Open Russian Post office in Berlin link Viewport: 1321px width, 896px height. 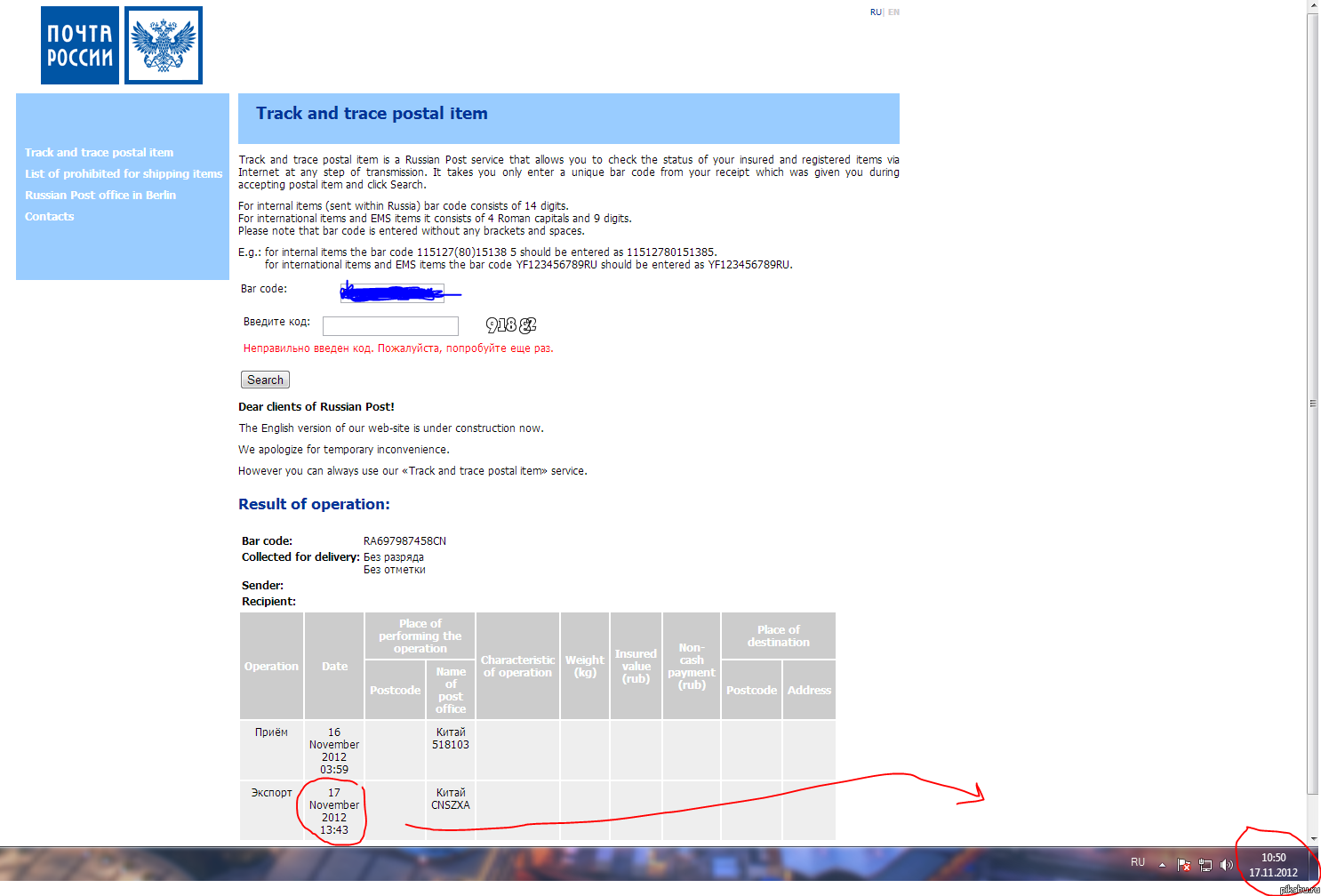[x=100, y=196]
